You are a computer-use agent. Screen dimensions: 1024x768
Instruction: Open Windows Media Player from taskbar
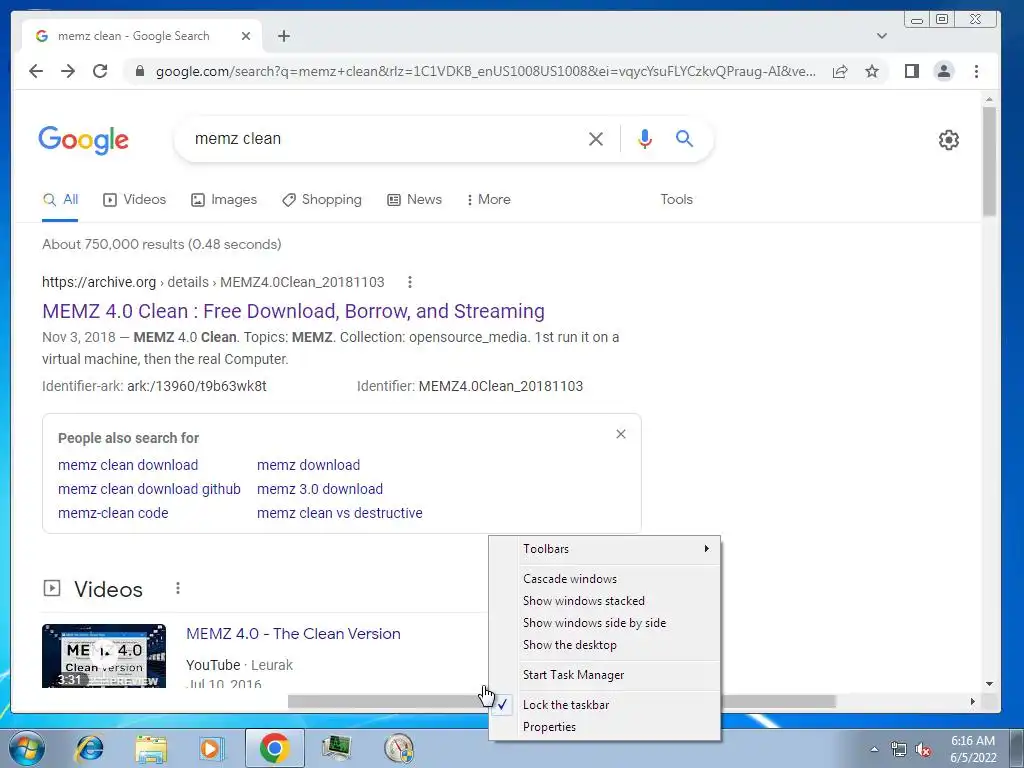pyautogui.click(x=212, y=748)
